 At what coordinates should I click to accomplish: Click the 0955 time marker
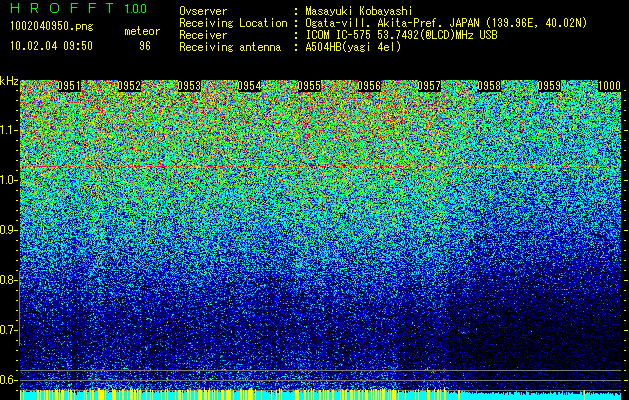309,86
